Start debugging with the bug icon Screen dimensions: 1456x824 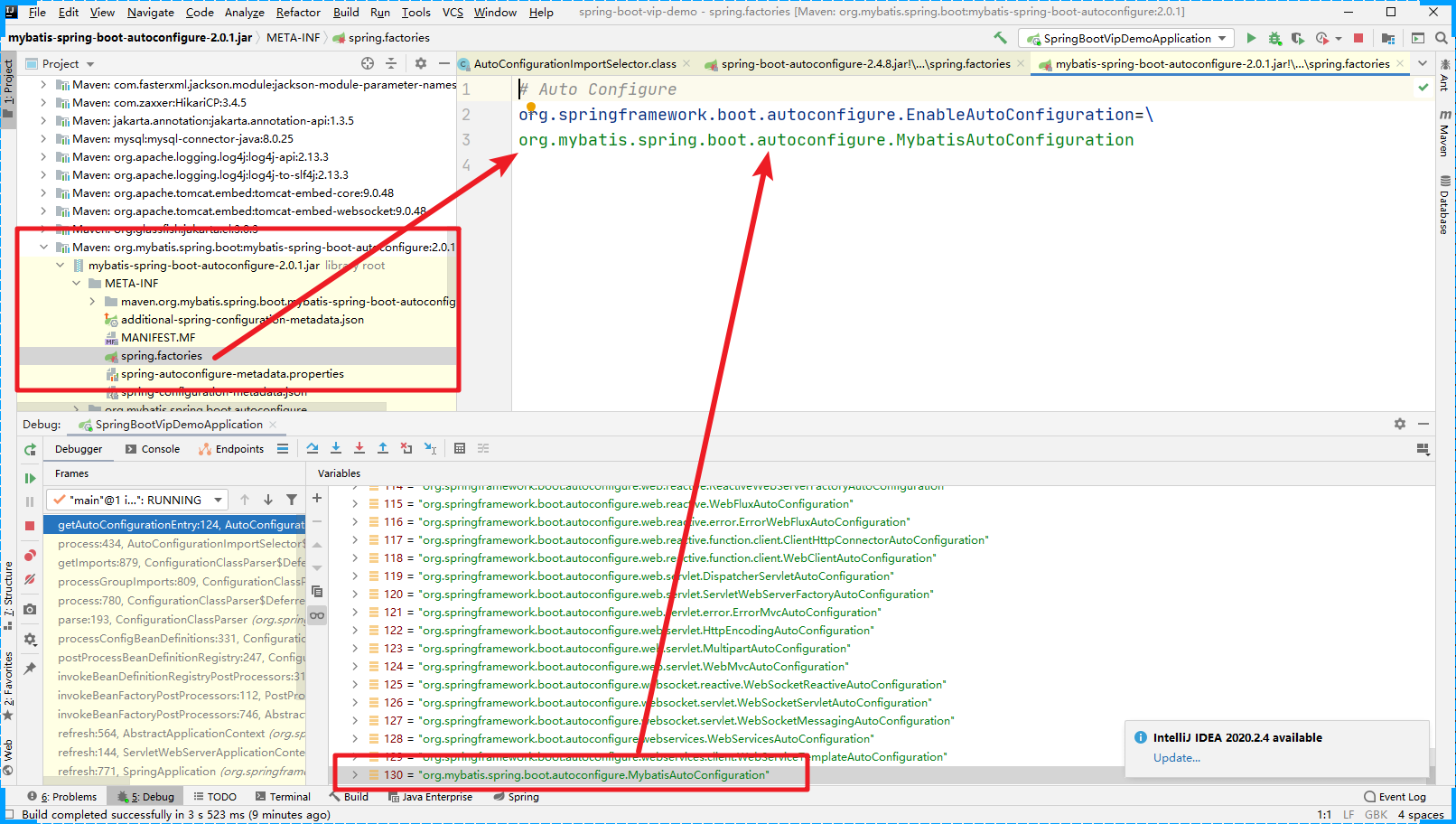point(1274,38)
